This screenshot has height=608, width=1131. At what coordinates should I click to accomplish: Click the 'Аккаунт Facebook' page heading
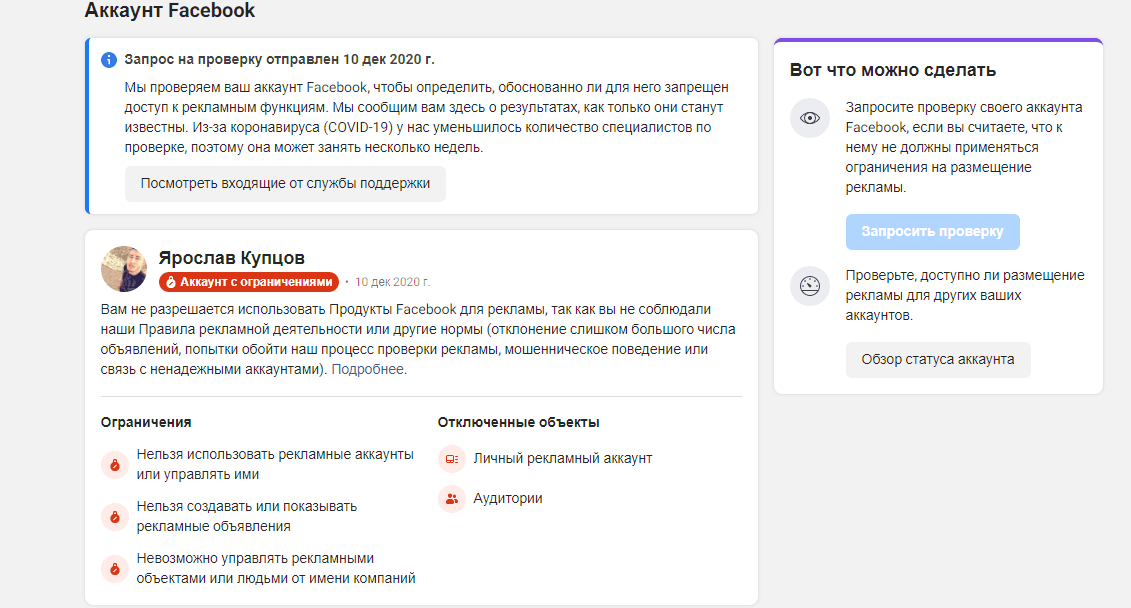coord(170,11)
